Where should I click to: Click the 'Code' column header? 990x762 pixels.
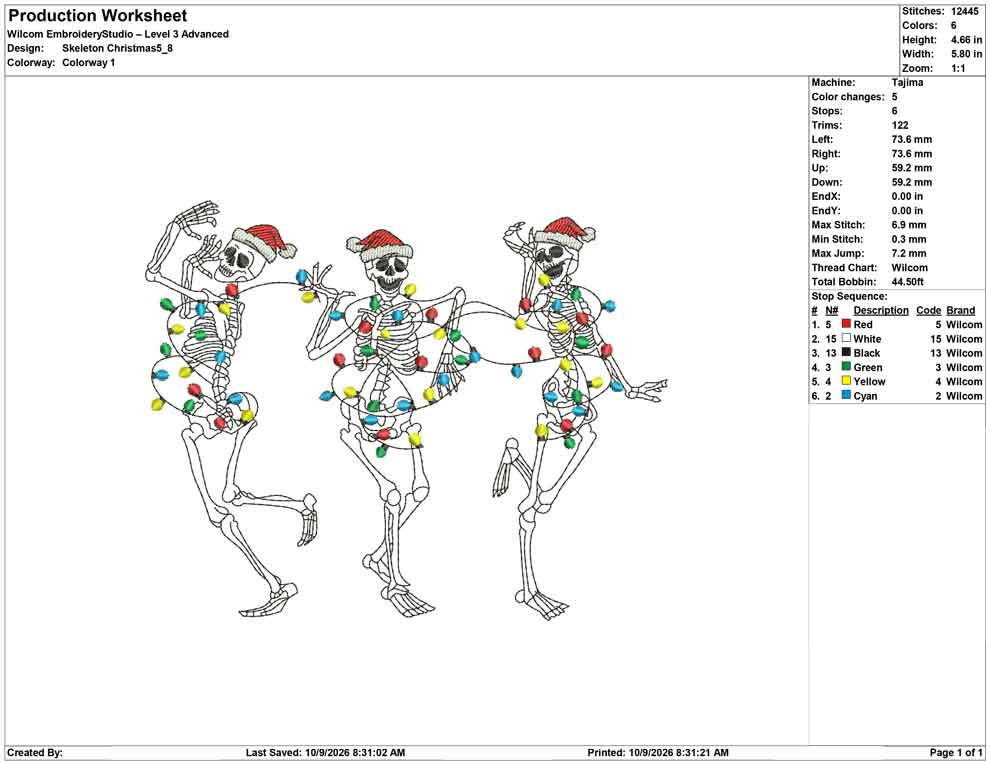click(x=928, y=310)
